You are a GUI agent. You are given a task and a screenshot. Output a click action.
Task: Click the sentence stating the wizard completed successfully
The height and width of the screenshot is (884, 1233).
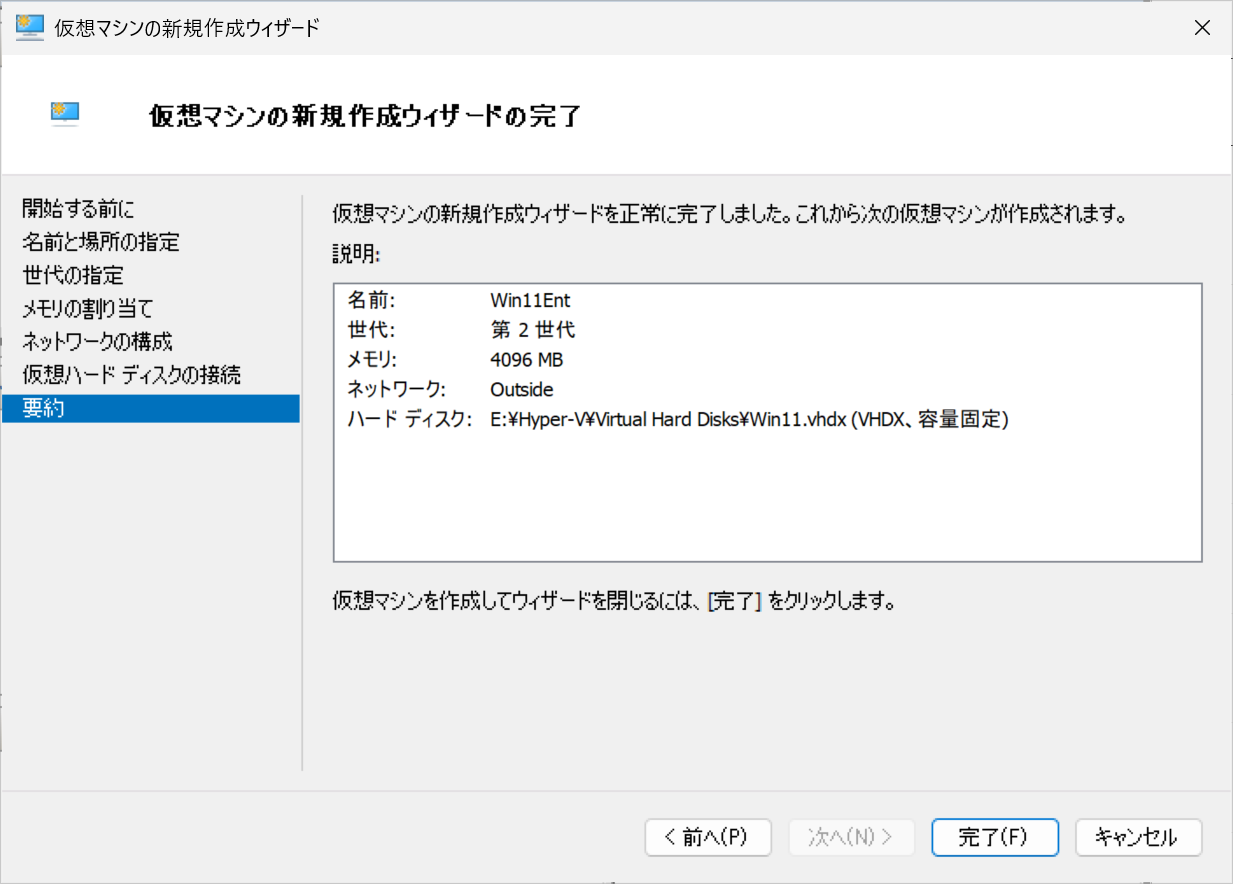point(731,214)
